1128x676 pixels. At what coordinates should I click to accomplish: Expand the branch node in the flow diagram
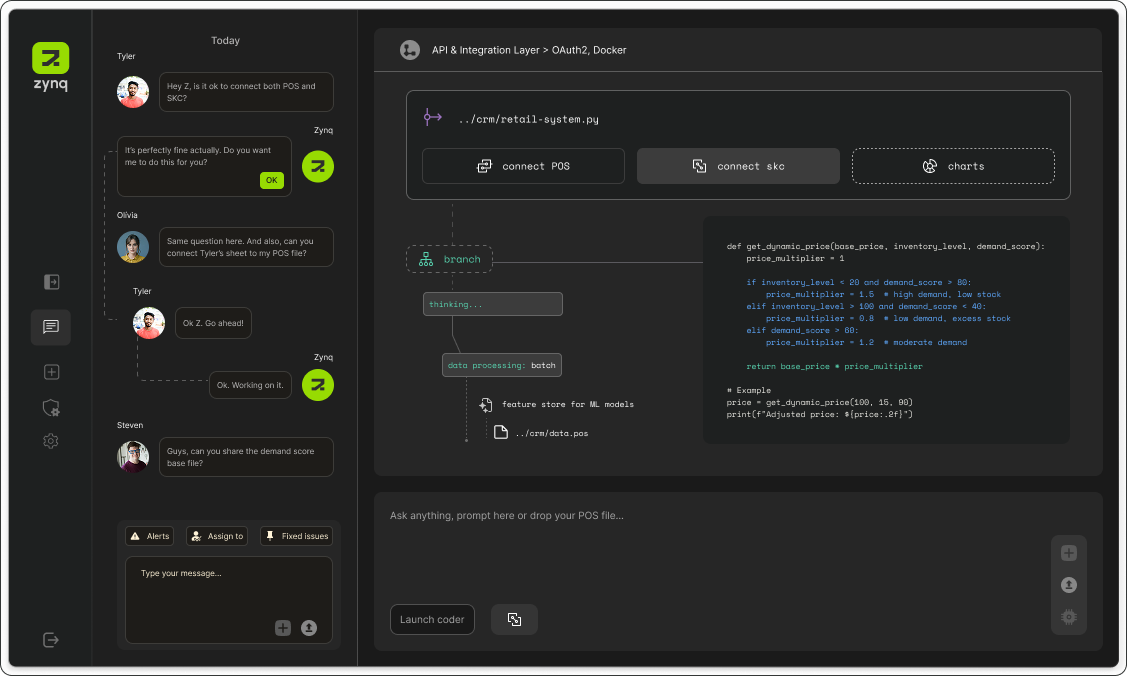tap(449, 258)
